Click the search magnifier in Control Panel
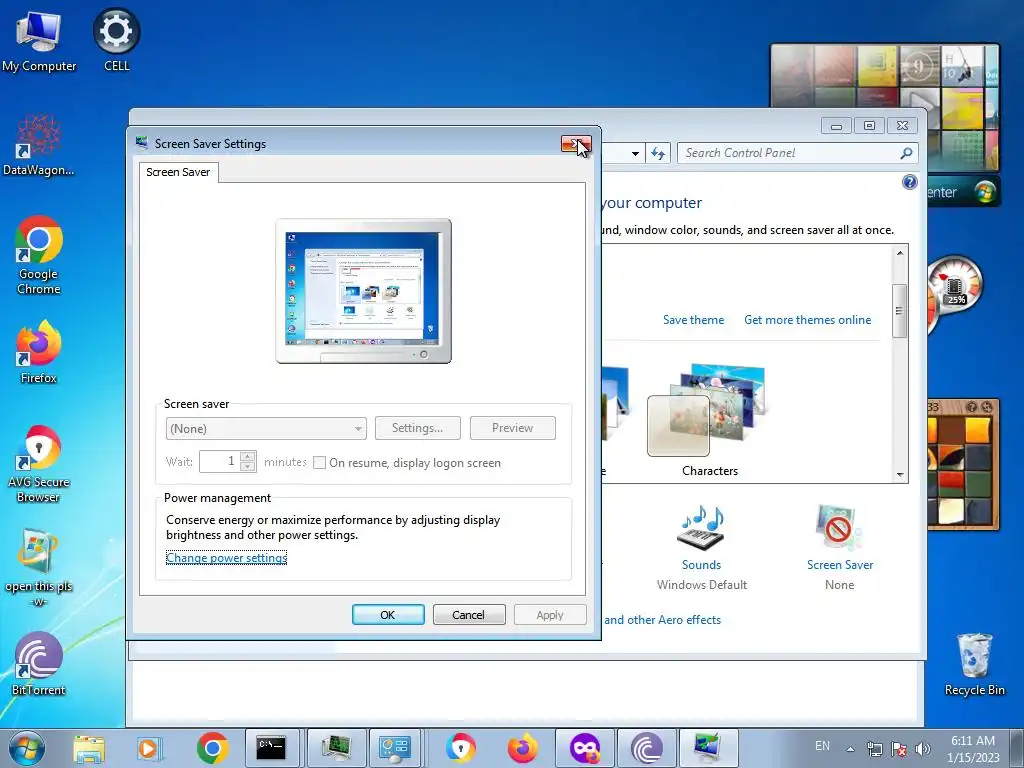The width and height of the screenshot is (1024, 768). click(x=906, y=153)
